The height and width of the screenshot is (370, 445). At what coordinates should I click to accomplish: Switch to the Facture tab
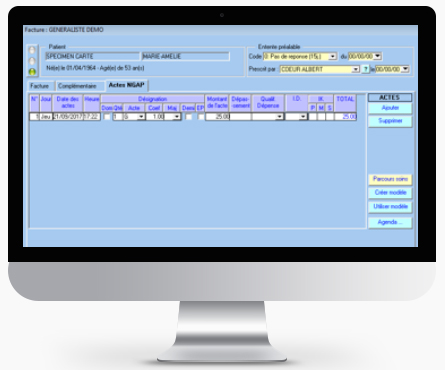click(40, 86)
